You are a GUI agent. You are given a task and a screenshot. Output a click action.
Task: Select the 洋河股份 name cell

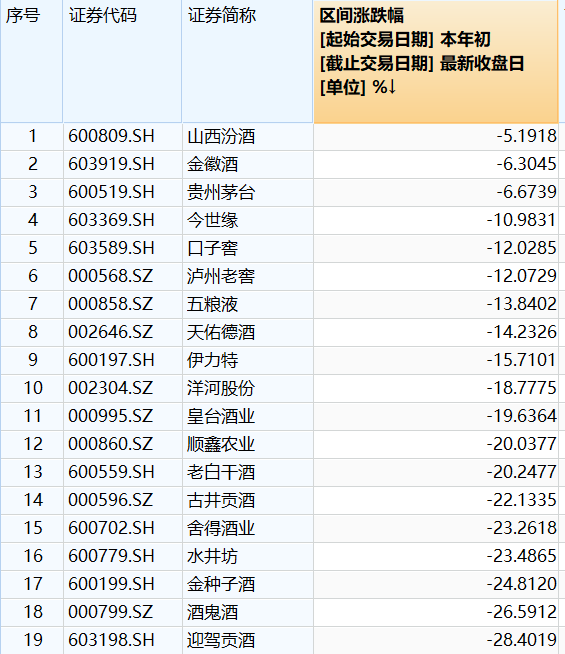coord(248,388)
